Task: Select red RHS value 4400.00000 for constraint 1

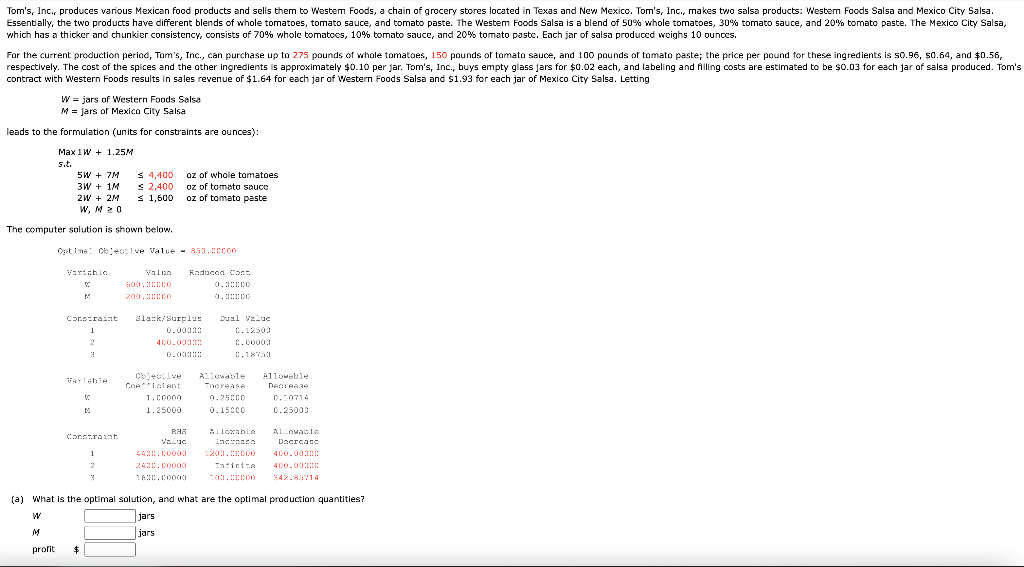Action: click(x=161, y=453)
